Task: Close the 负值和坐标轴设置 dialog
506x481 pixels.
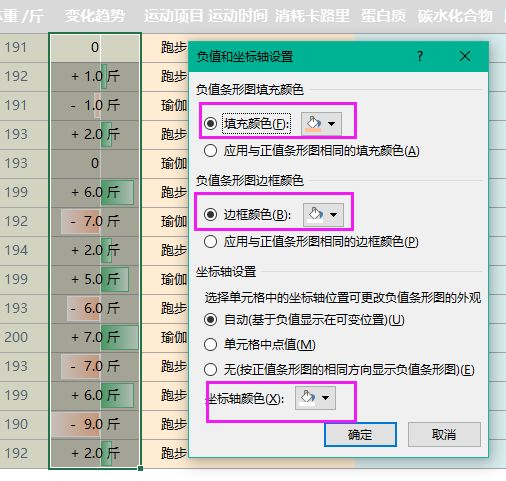Action: (465, 56)
